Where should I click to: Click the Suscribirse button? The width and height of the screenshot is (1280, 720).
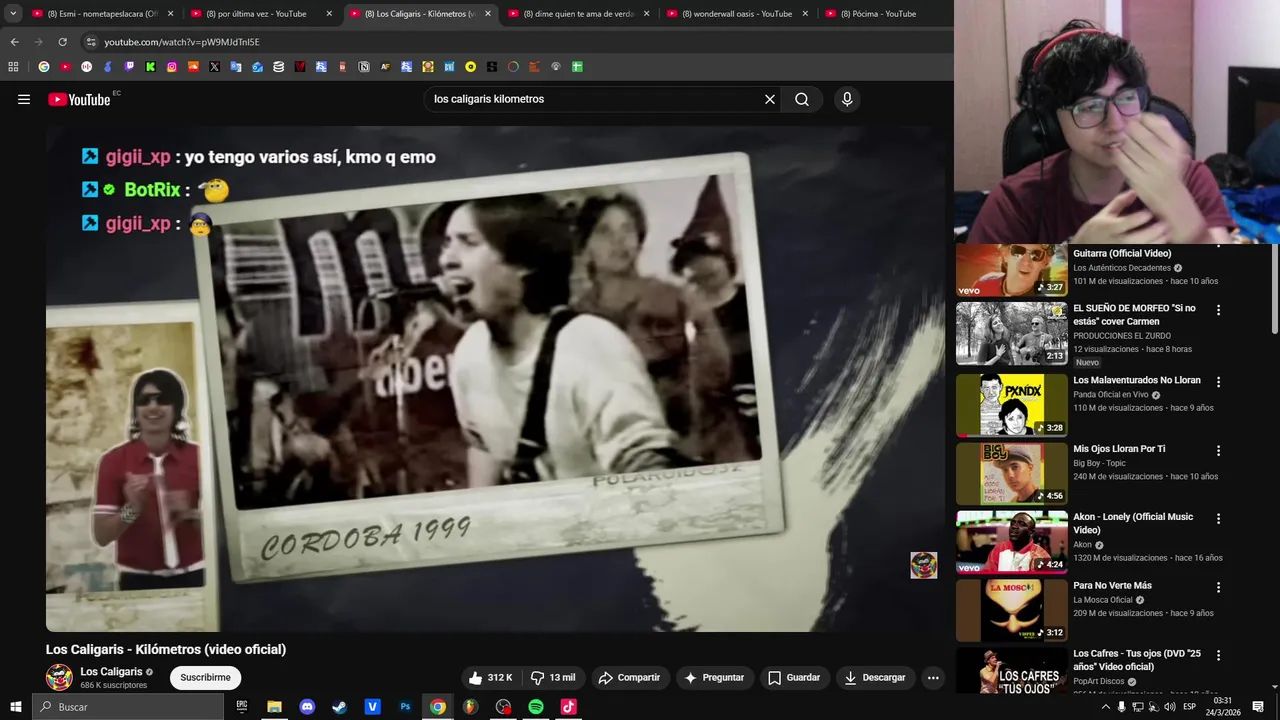[x=205, y=678]
